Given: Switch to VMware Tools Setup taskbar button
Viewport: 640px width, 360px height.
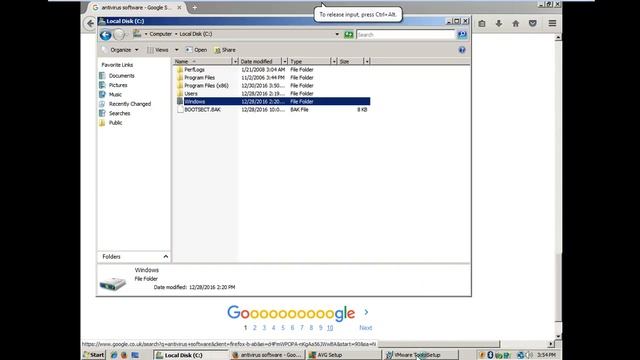Looking at the screenshot, I should point(420,355).
